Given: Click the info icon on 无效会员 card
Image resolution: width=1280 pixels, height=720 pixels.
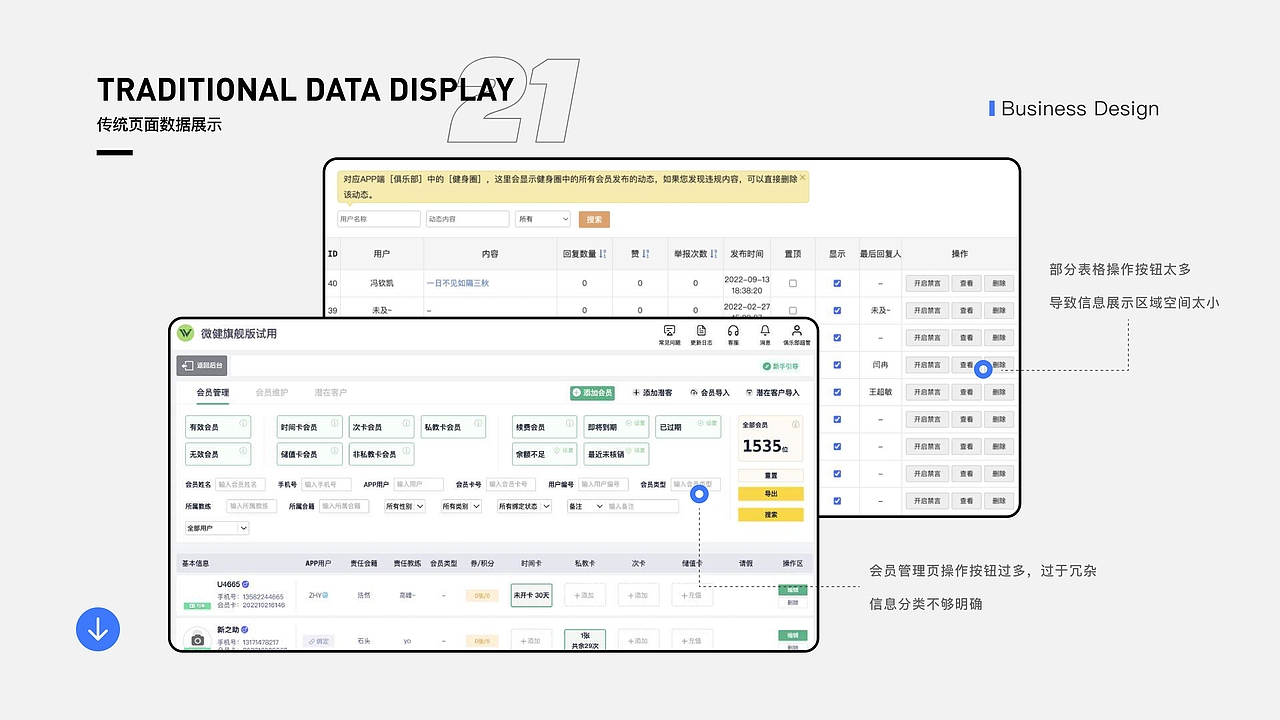Looking at the screenshot, I should [x=242, y=451].
